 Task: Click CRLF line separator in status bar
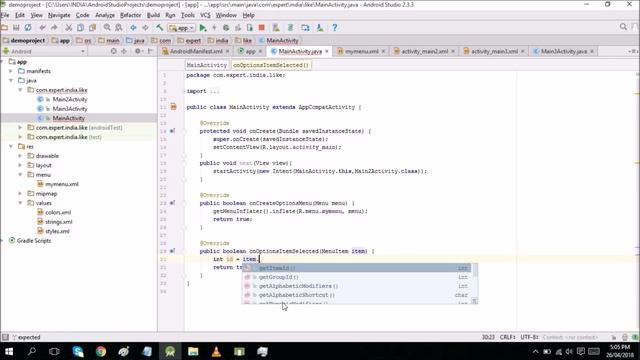[508, 337]
